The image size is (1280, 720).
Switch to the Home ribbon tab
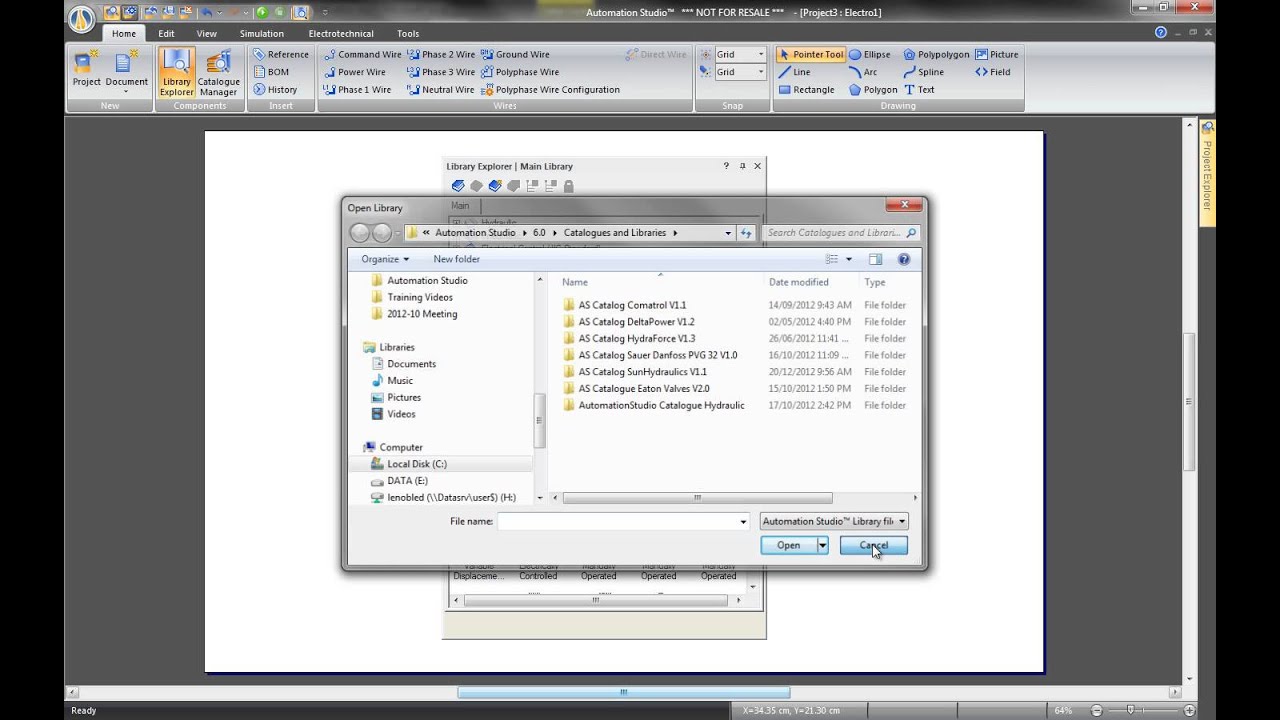(x=124, y=33)
